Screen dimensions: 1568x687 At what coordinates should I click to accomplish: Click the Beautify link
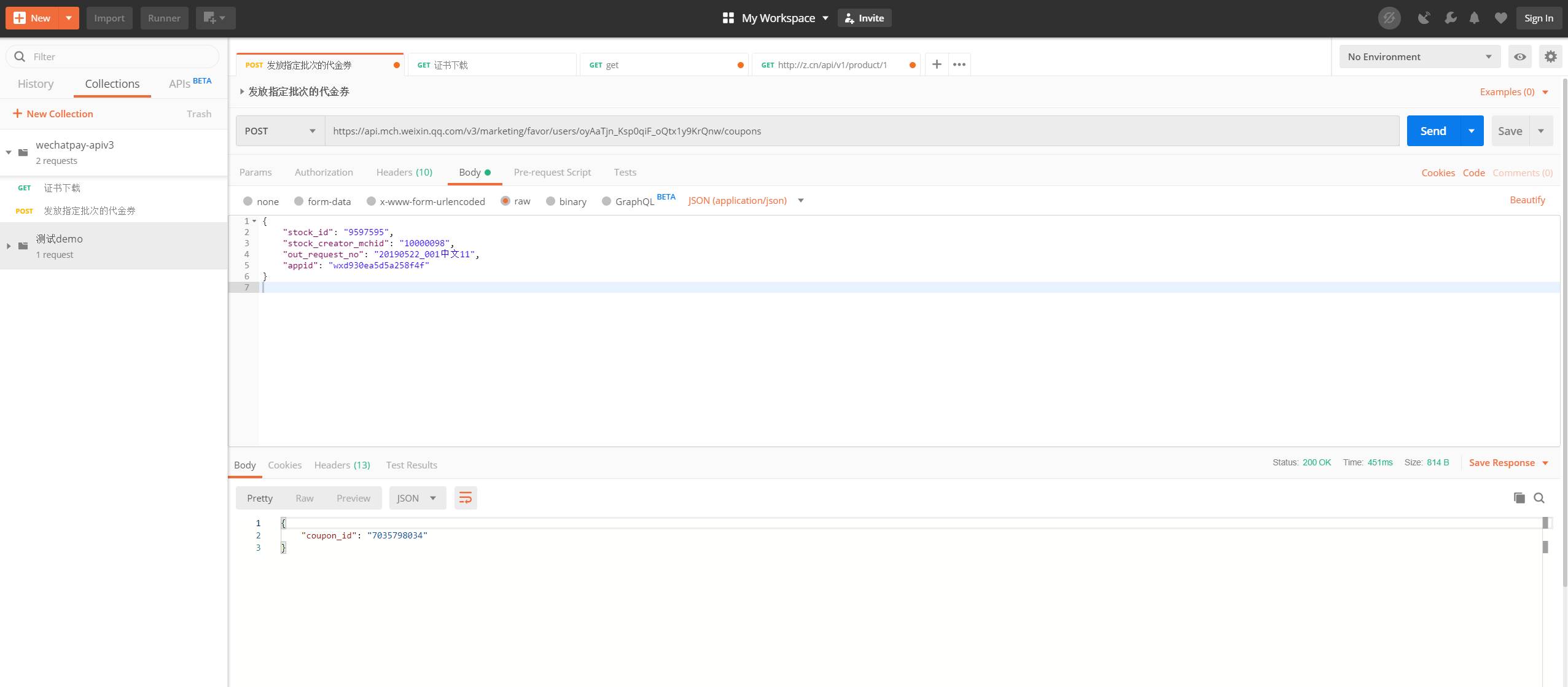[x=1527, y=200]
